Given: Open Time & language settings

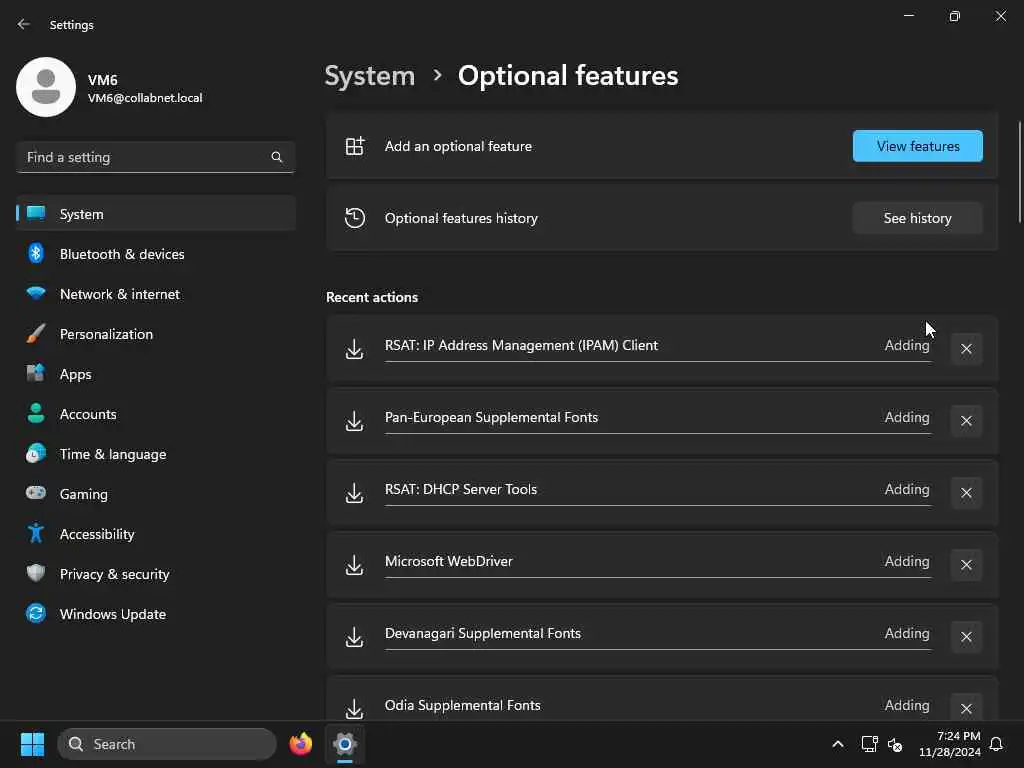Looking at the screenshot, I should pyautogui.click(x=112, y=454).
